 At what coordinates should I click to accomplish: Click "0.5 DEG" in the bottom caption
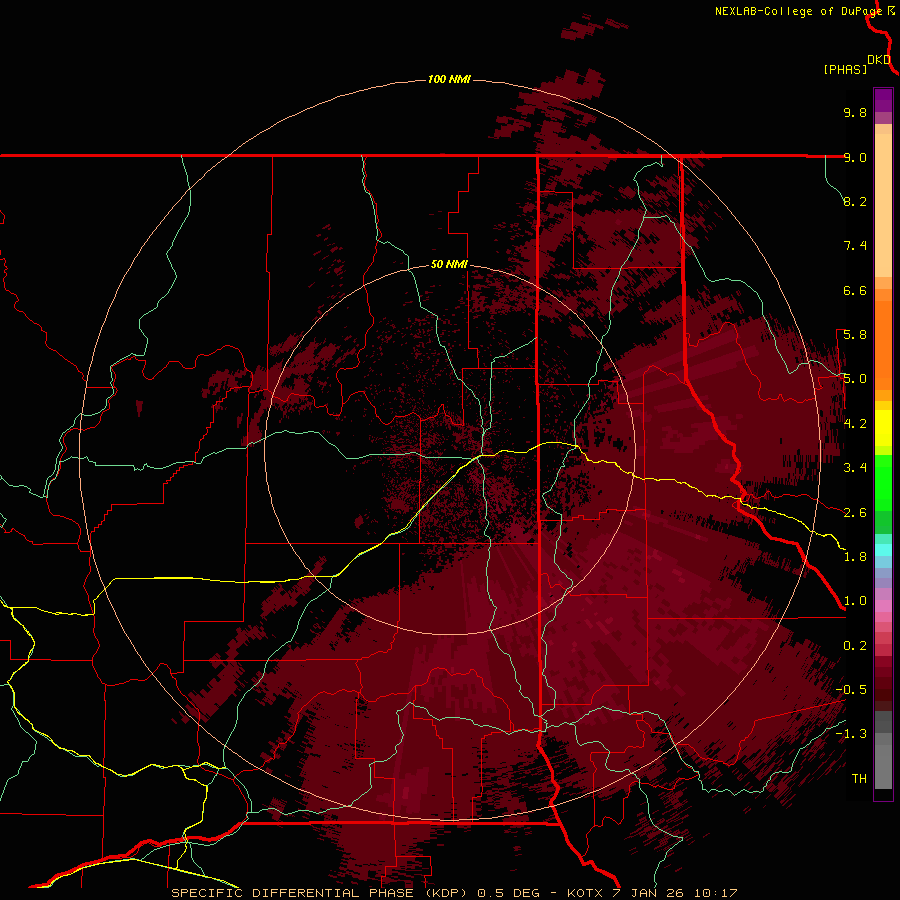[x=509, y=893]
